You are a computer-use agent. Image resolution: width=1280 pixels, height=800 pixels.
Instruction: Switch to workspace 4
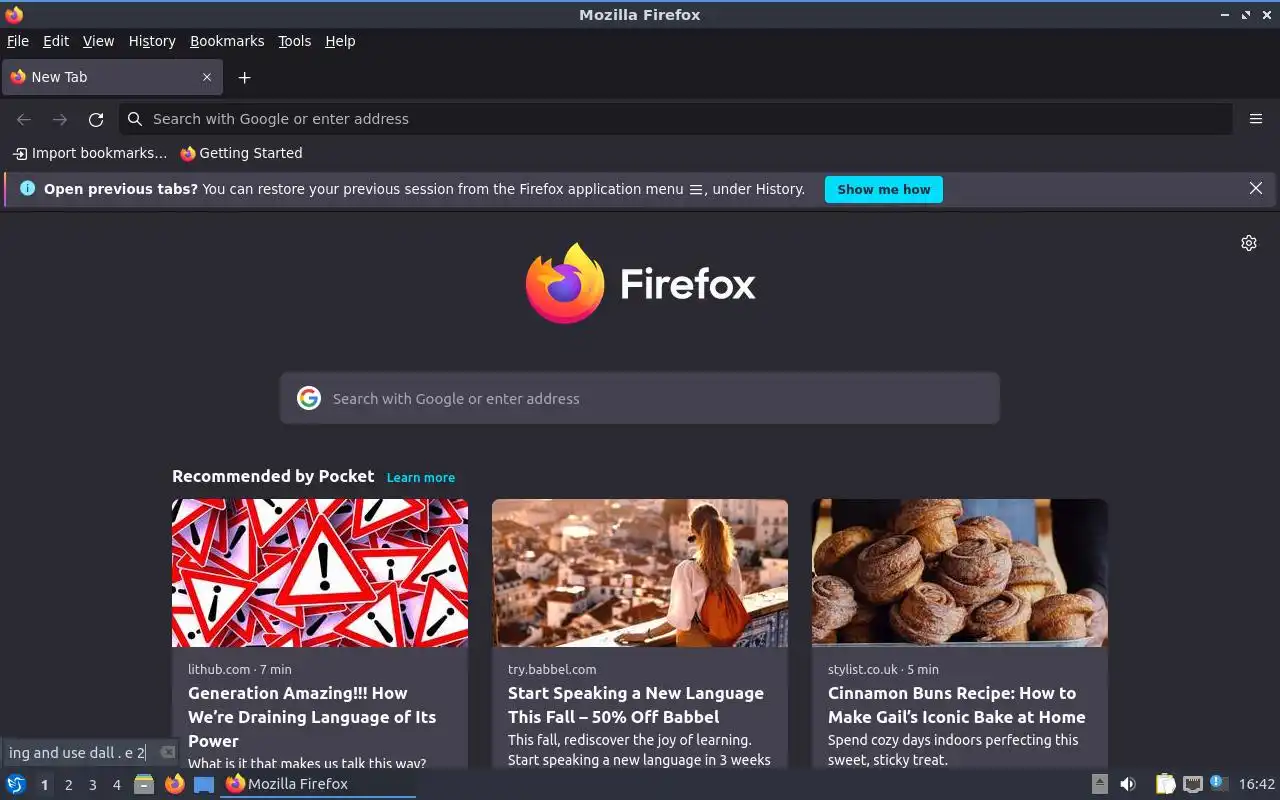pyautogui.click(x=116, y=785)
